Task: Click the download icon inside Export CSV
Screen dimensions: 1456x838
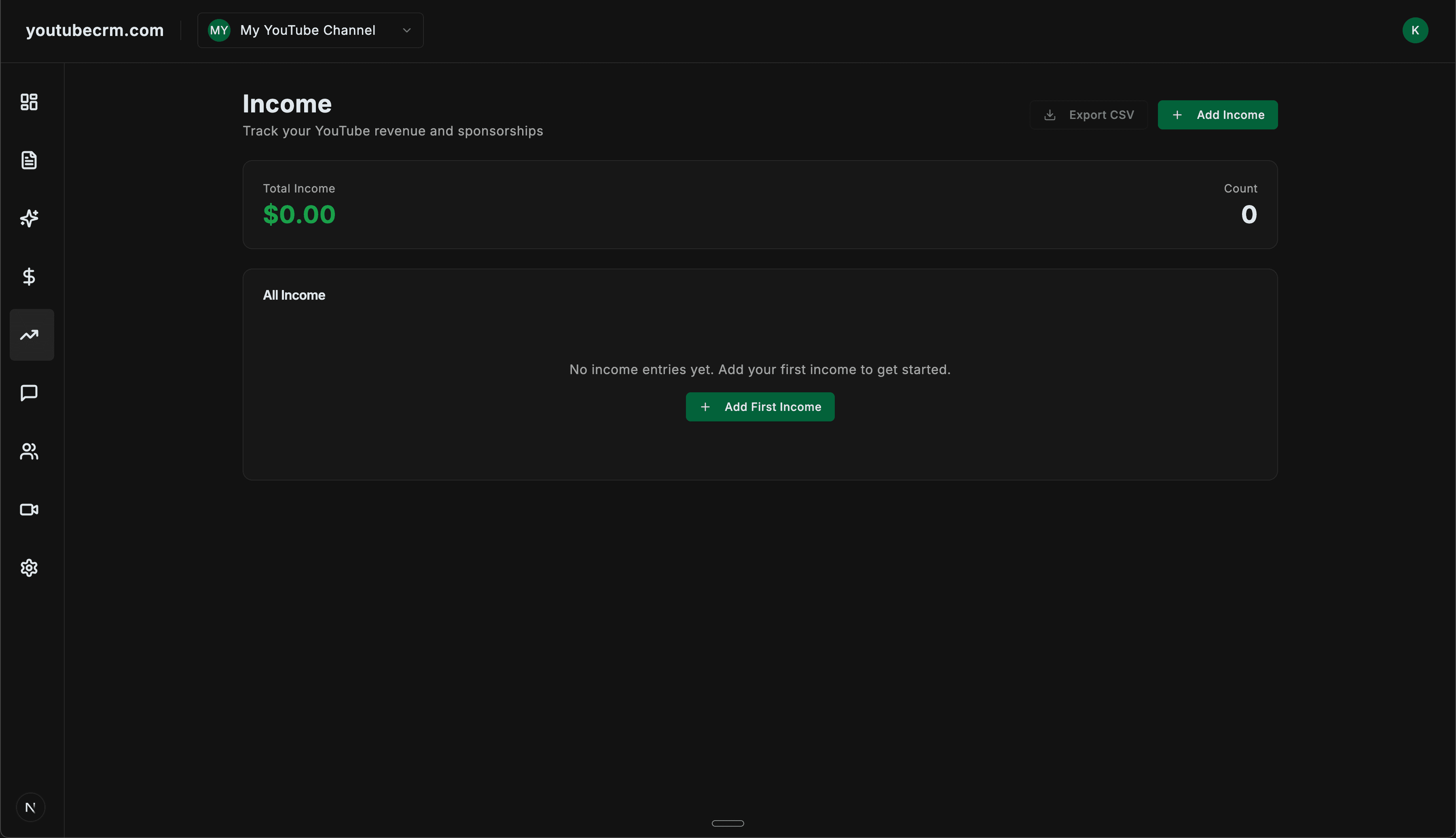Action: (x=1050, y=114)
